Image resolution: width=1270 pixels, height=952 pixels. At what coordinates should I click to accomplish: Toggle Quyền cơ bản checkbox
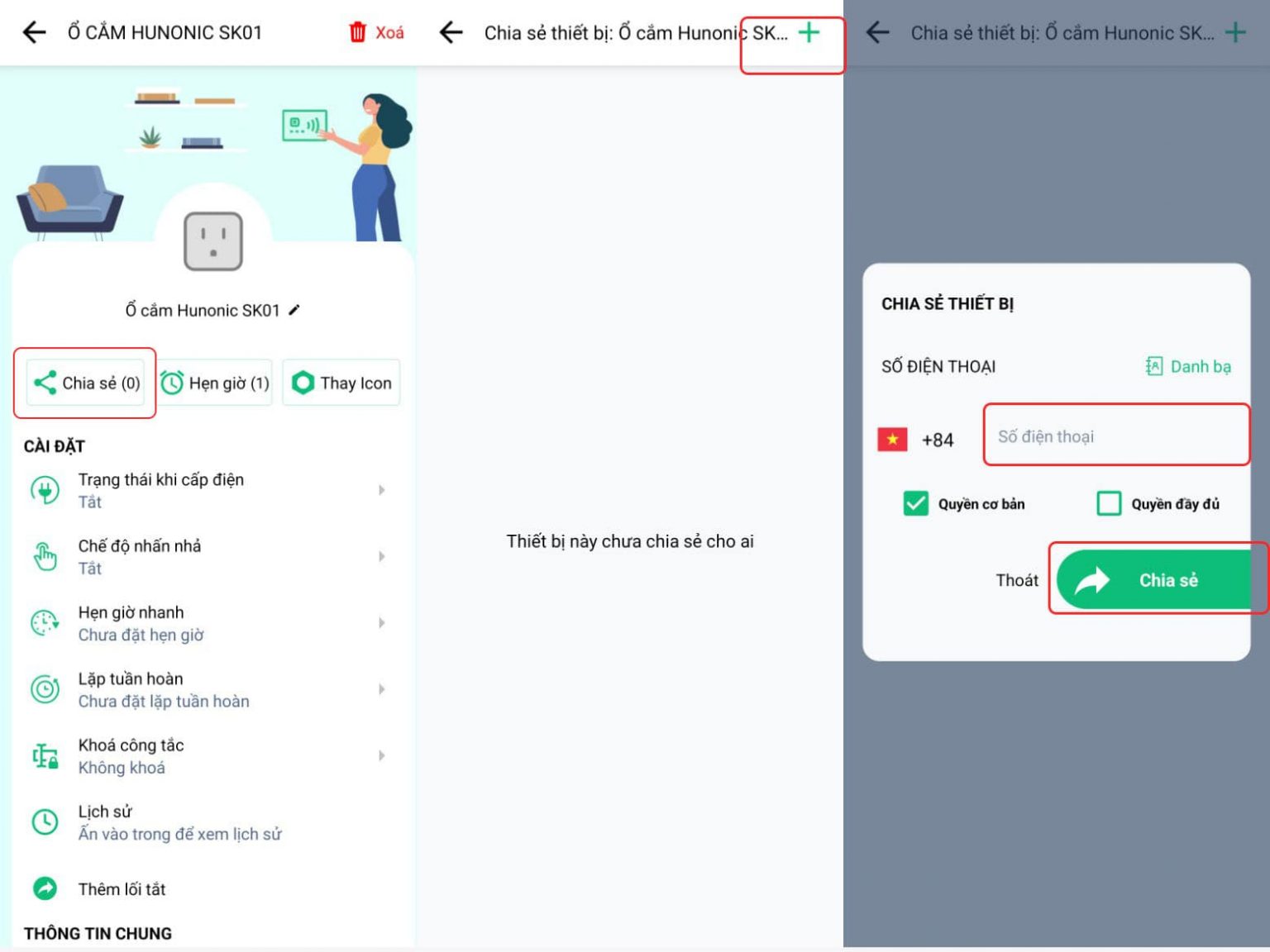pos(915,503)
